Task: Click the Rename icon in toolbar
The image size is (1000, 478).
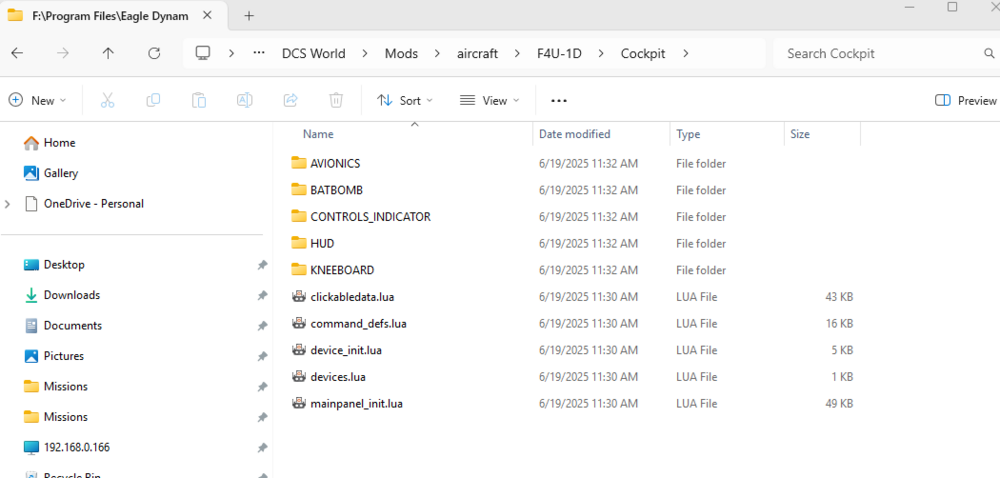Action: (x=244, y=100)
